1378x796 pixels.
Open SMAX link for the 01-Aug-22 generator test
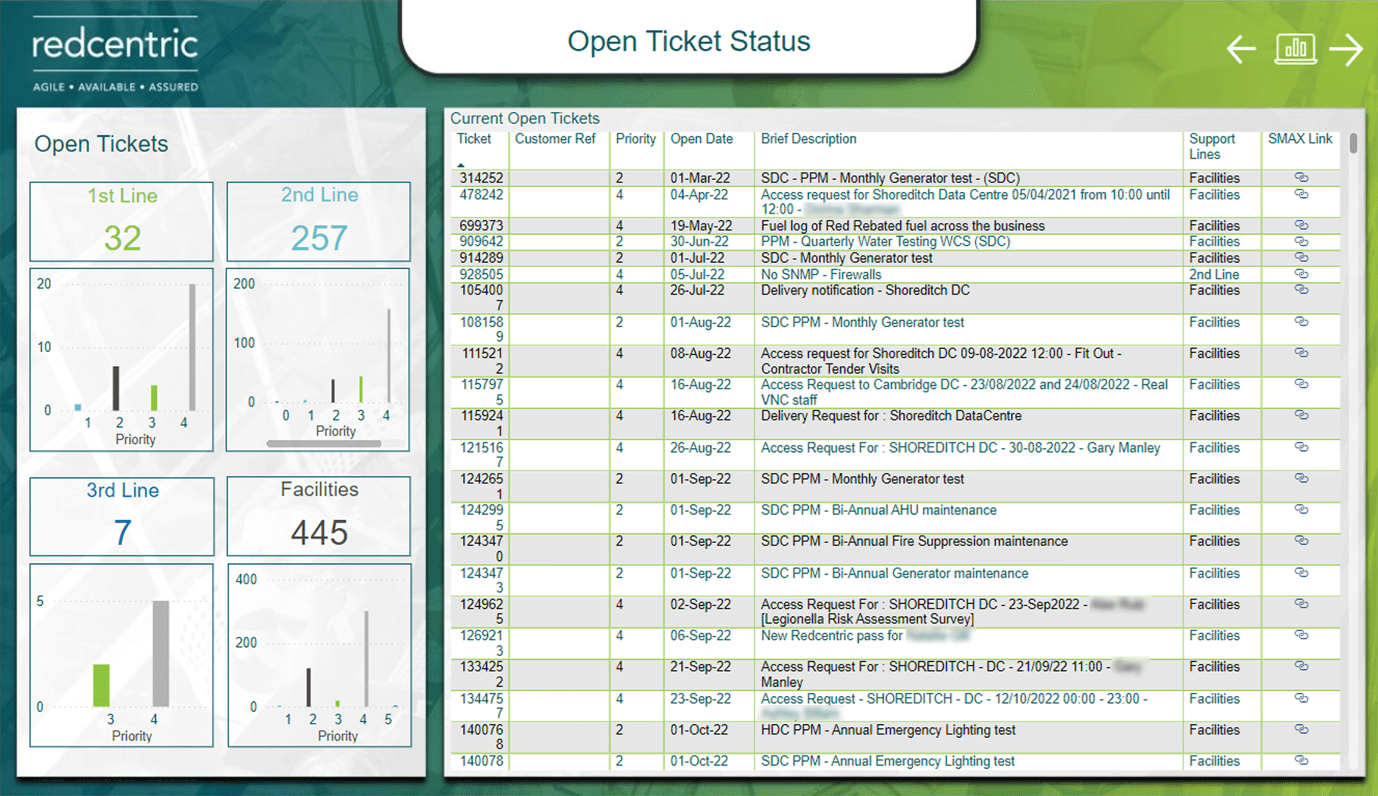(x=1301, y=322)
